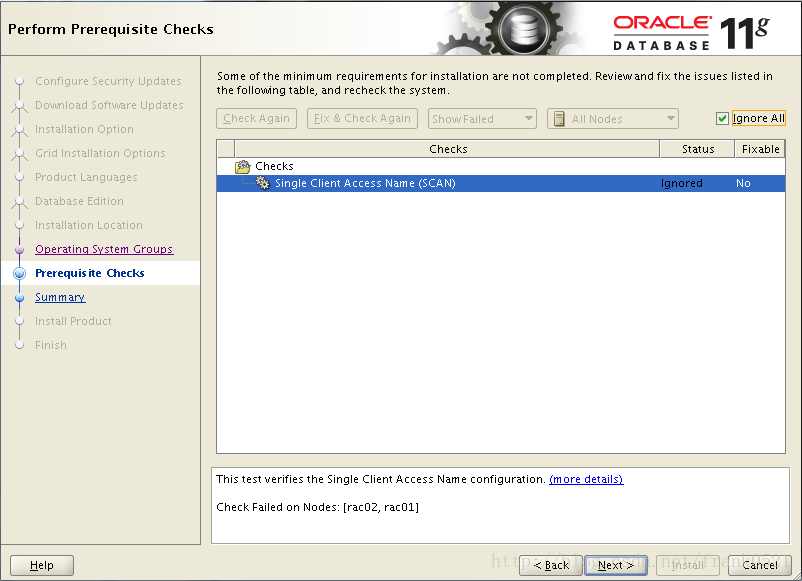802x581 pixels.
Task: Click Installation Location step
Action: coord(89,225)
